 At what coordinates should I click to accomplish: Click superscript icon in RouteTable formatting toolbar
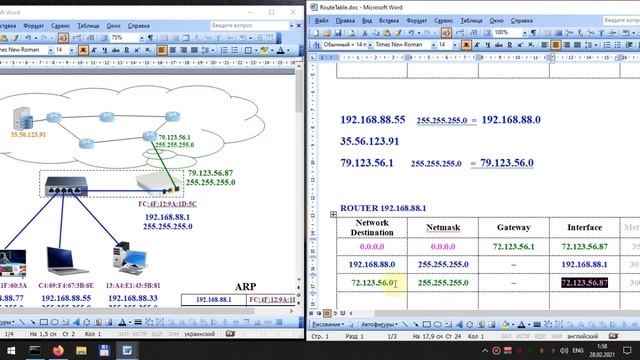(x=520, y=45)
